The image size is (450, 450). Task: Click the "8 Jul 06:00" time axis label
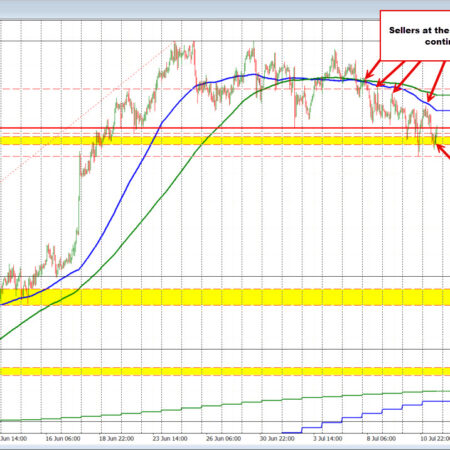pos(381,438)
